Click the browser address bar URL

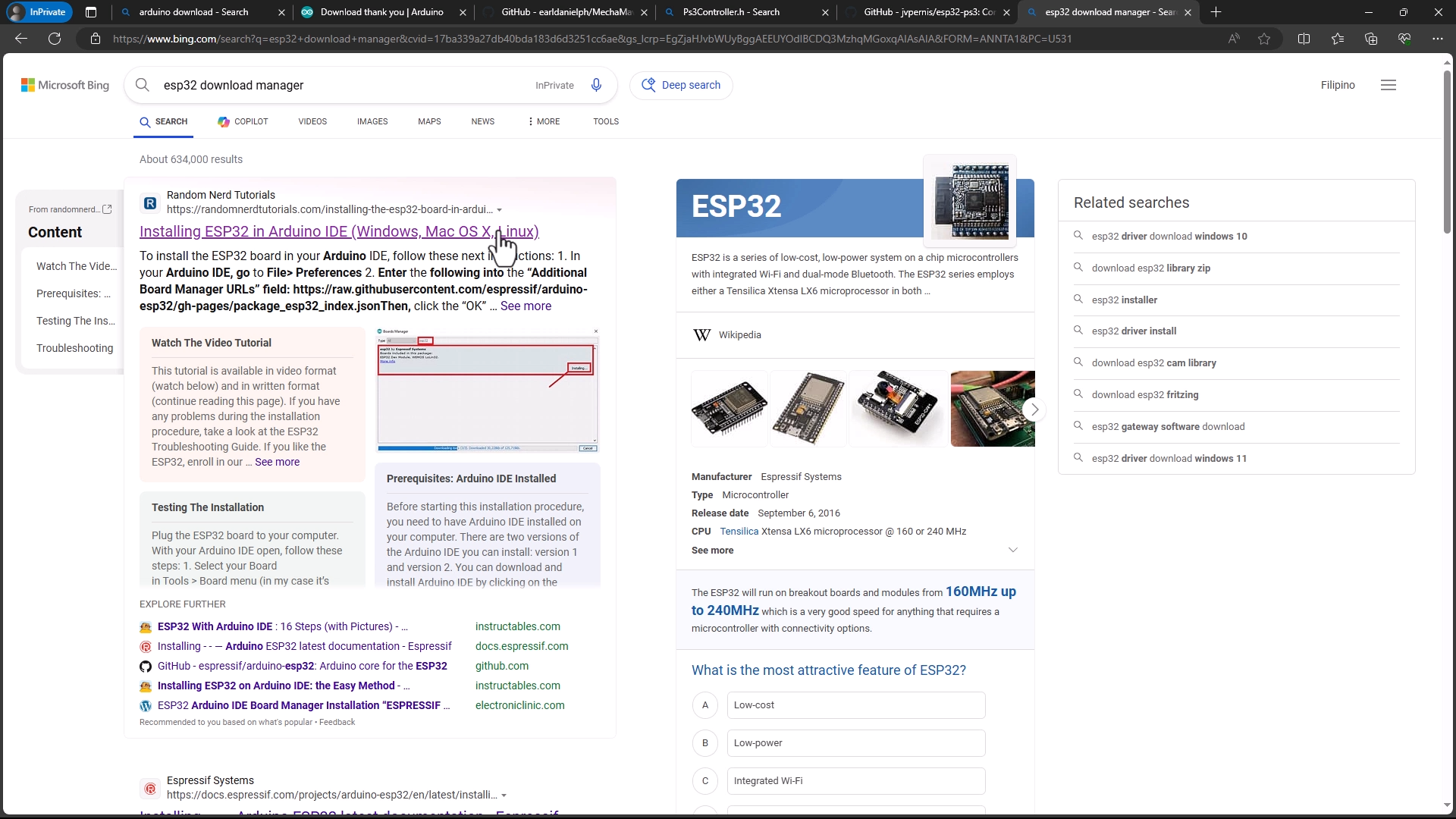[591, 39]
